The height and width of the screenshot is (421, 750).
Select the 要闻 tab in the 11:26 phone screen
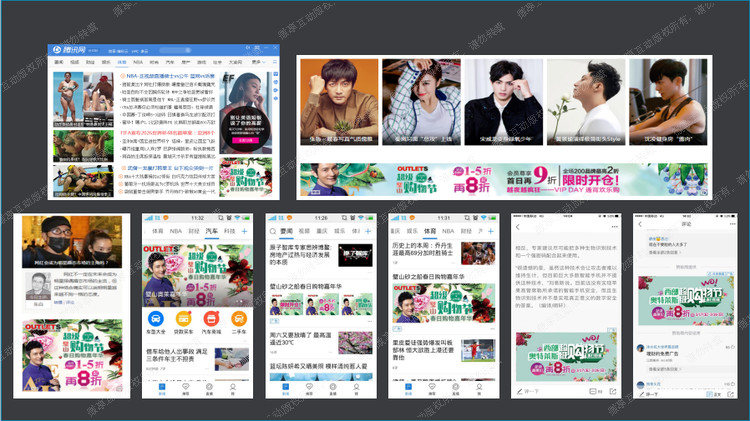(x=286, y=231)
